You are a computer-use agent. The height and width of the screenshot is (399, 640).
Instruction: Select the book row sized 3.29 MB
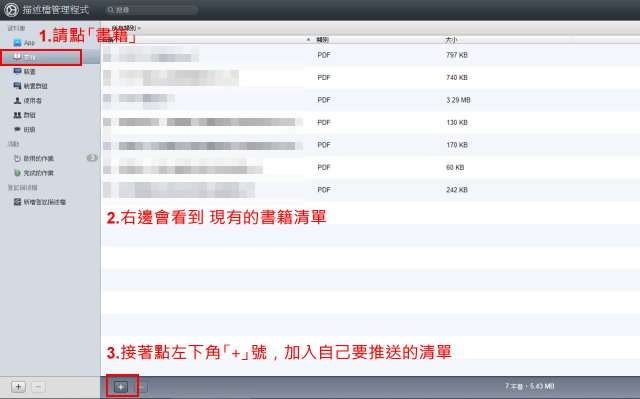tap(370, 100)
